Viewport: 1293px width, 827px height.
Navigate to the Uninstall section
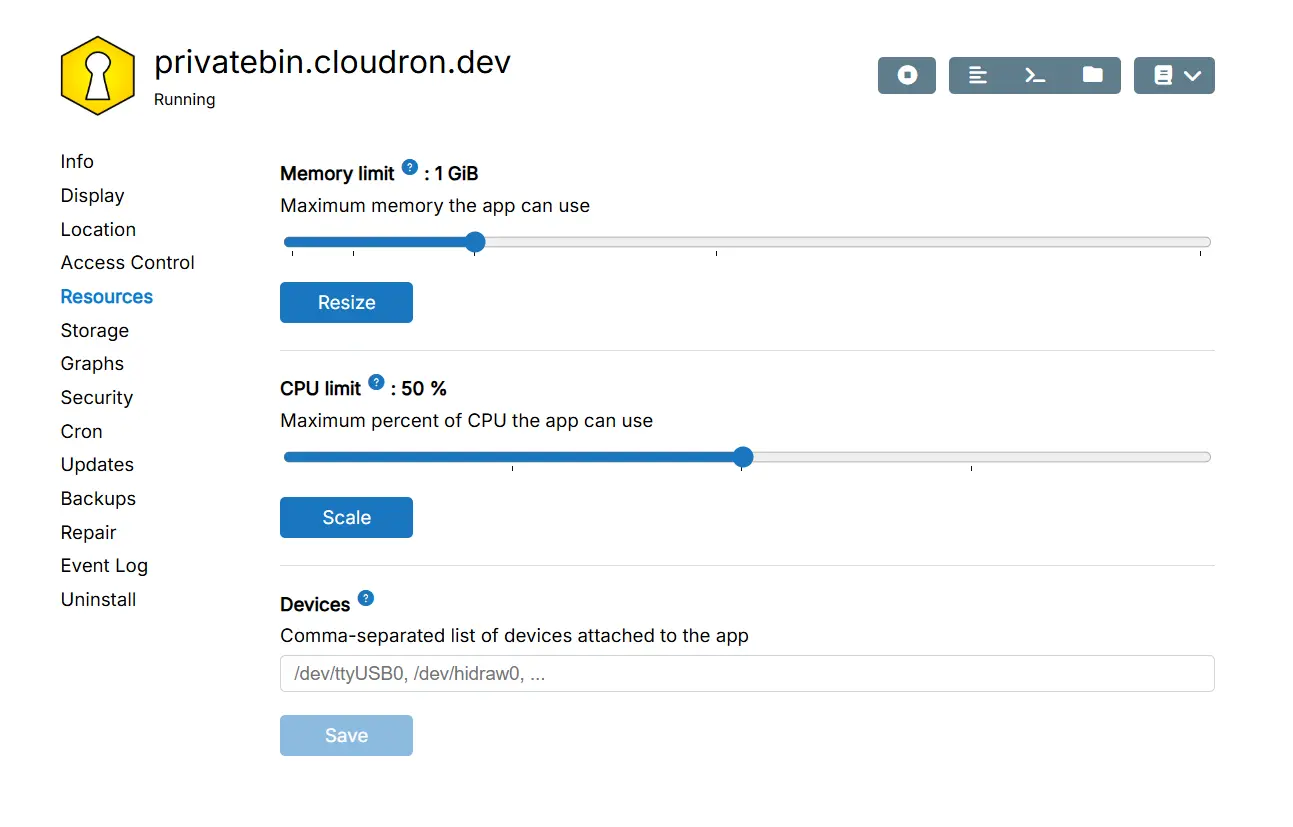[98, 600]
